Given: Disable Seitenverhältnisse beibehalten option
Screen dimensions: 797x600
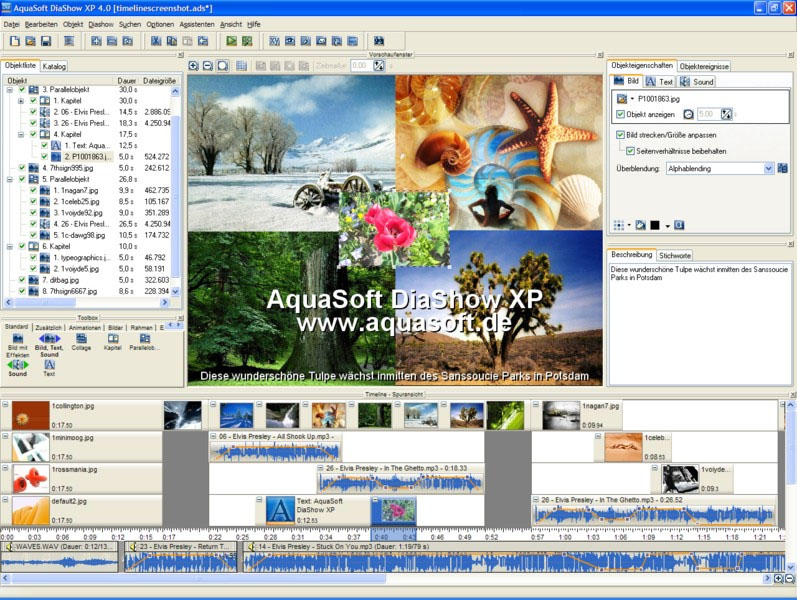Looking at the screenshot, I should 630,151.
